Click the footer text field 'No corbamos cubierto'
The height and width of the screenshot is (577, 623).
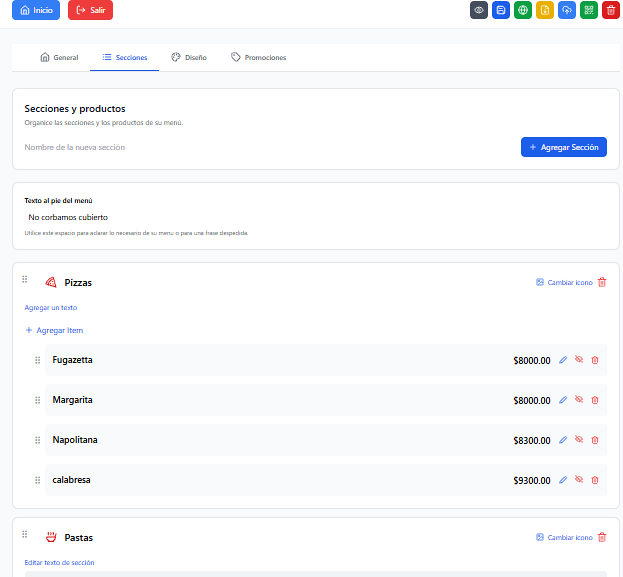coord(315,217)
